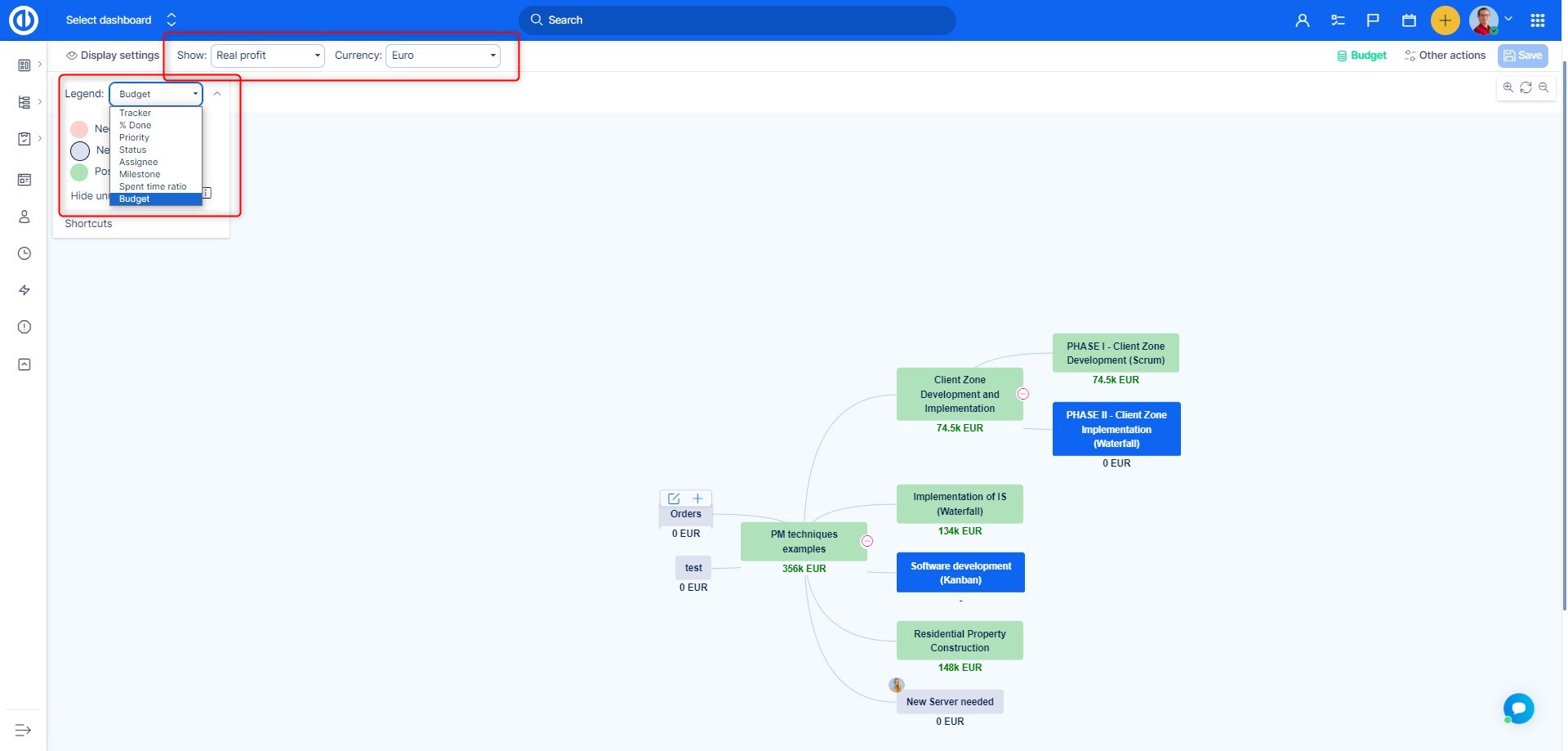Open the Currency dropdown set to Euro
The image size is (1568, 751).
coord(443,56)
